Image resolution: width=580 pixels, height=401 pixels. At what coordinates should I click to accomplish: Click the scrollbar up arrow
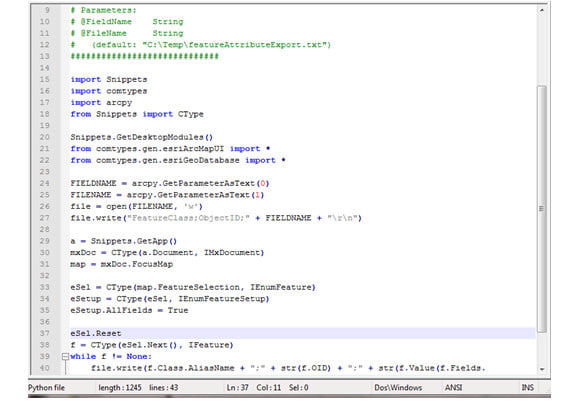(542, 10)
